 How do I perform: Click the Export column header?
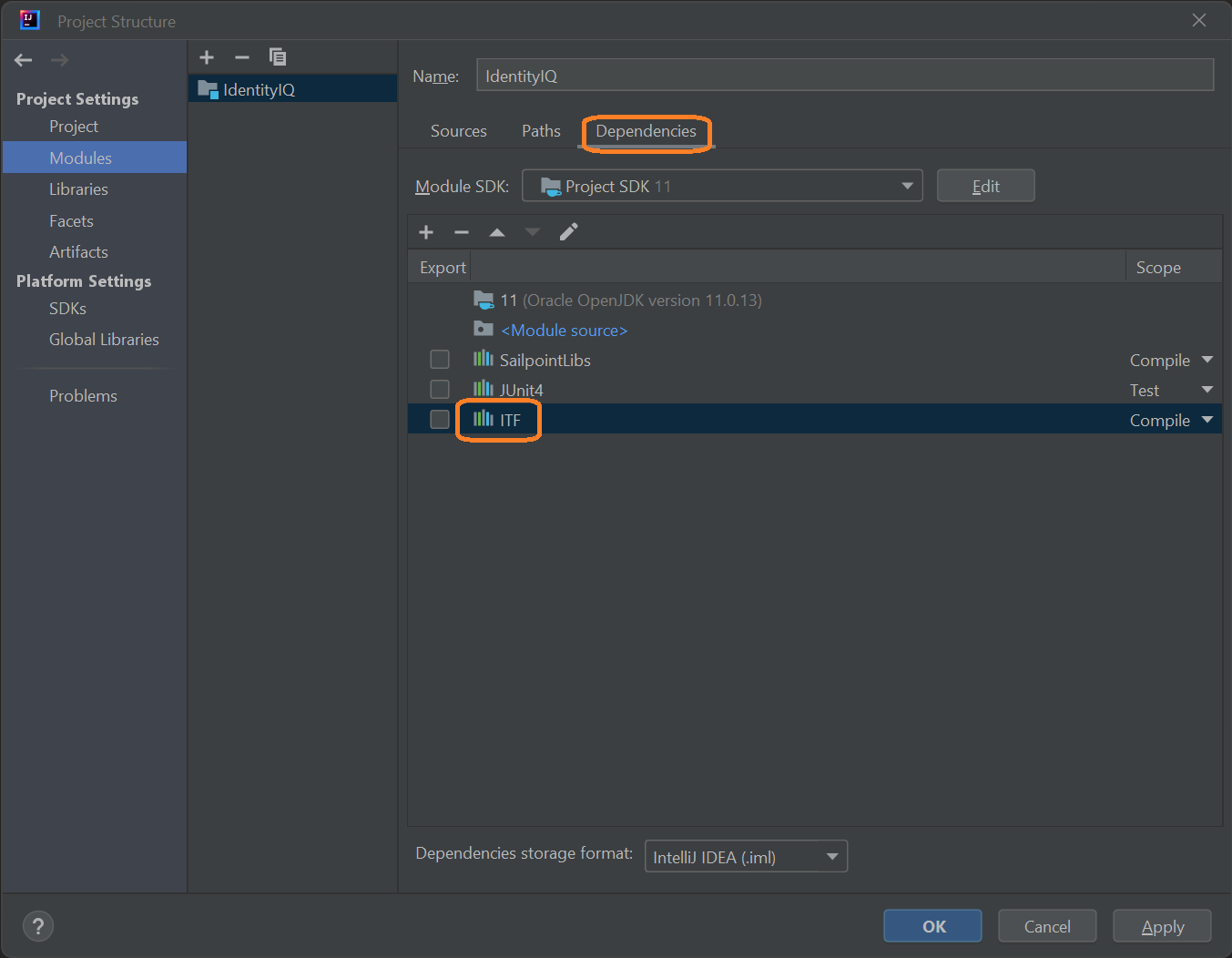[443, 268]
